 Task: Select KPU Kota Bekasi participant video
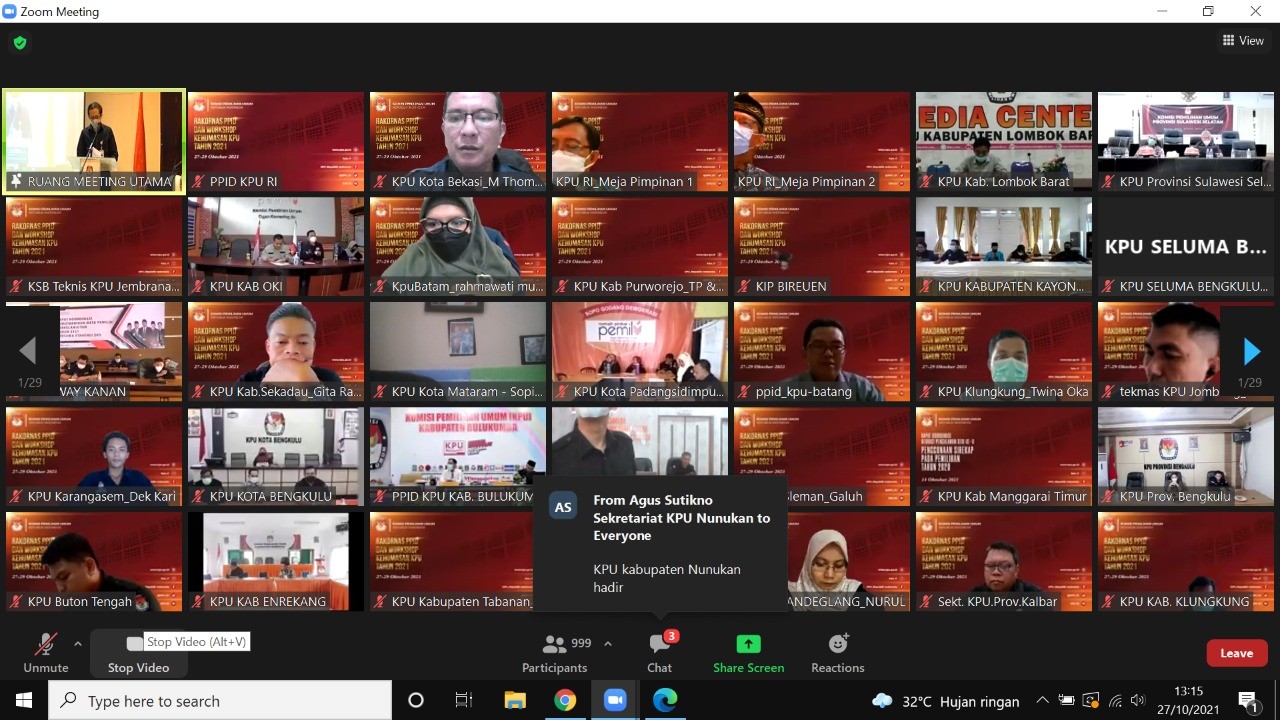(458, 140)
